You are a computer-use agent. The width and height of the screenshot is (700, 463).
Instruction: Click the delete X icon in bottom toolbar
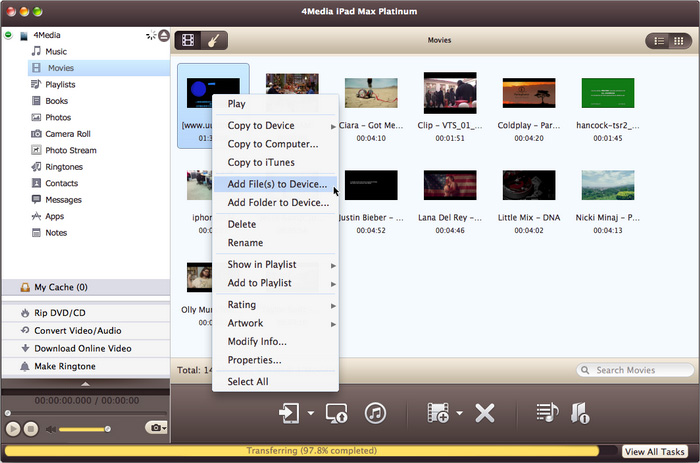point(485,412)
